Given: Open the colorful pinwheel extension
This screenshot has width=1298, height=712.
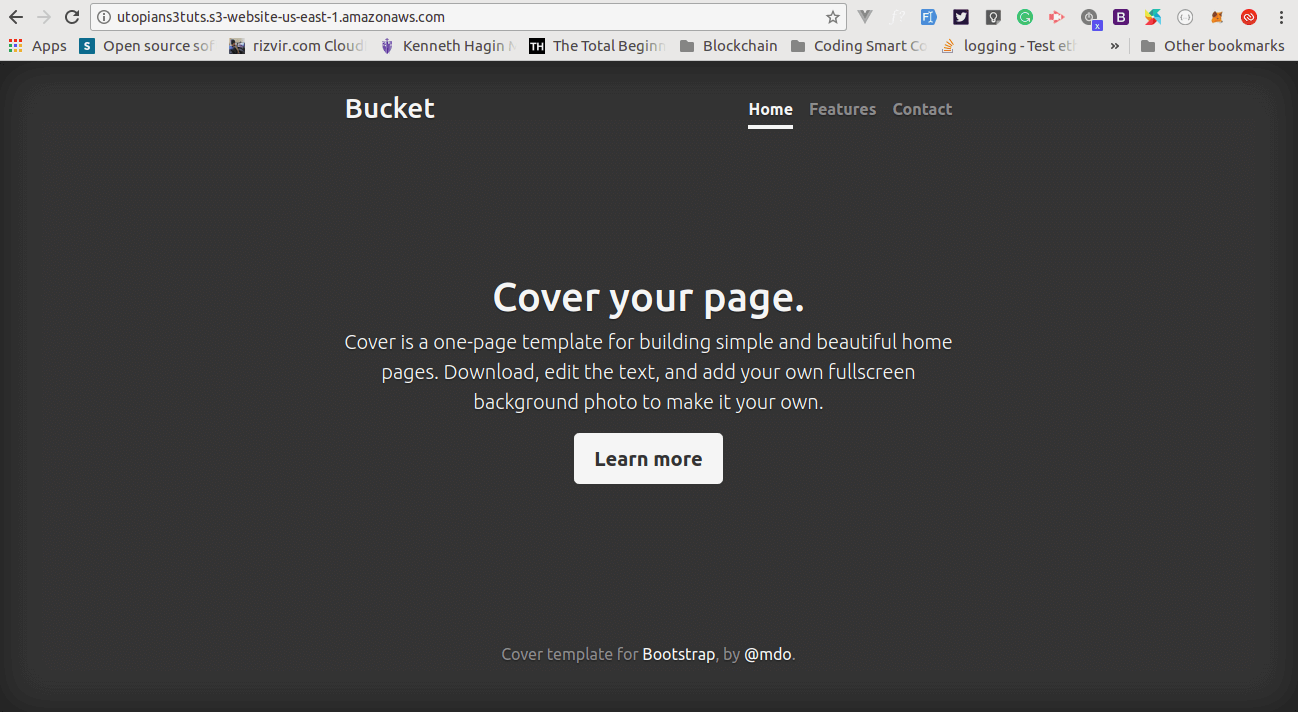Looking at the screenshot, I should pyautogui.click(x=1153, y=17).
